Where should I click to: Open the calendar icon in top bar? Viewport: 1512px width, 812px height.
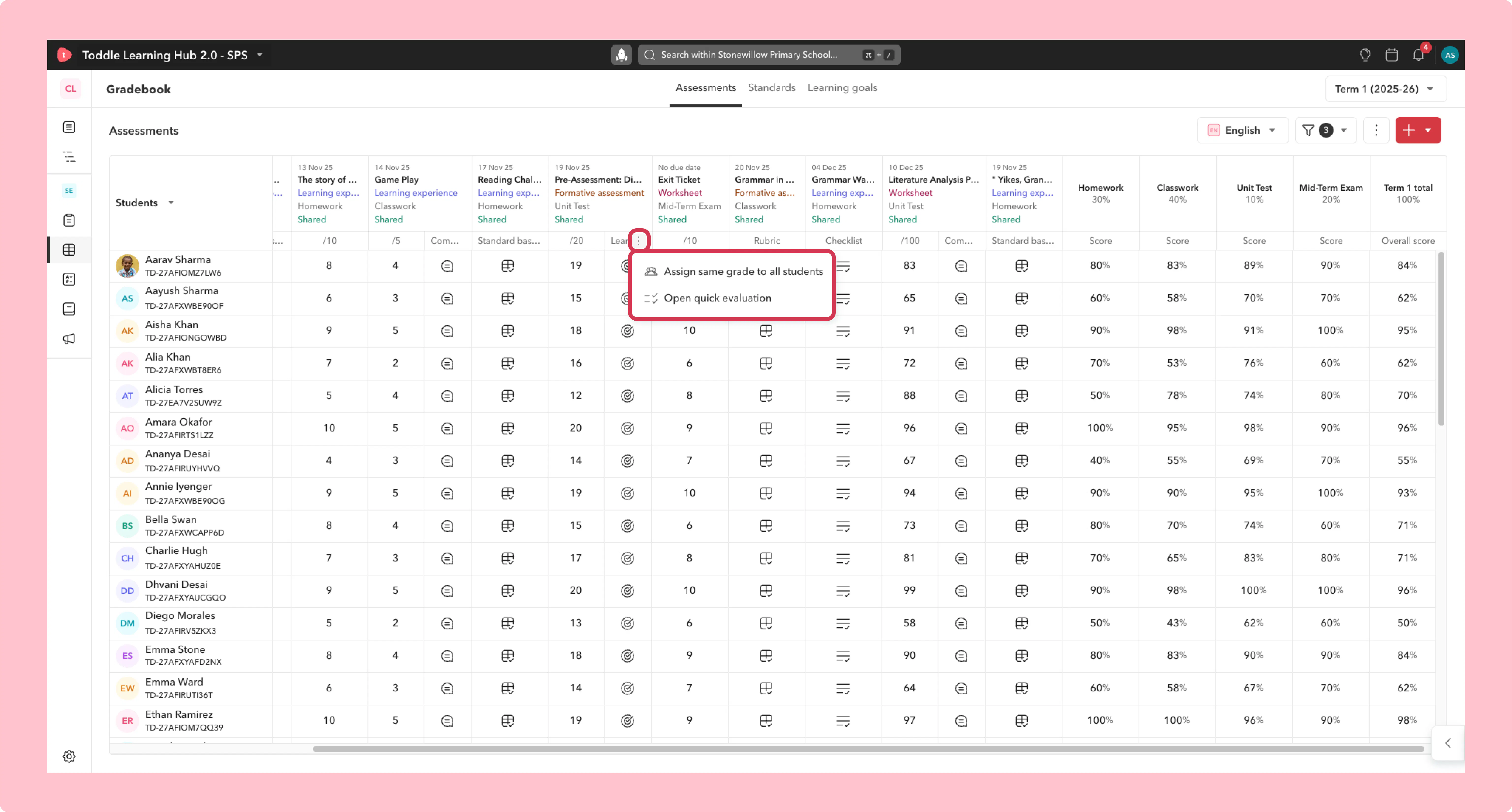tap(1391, 55)
